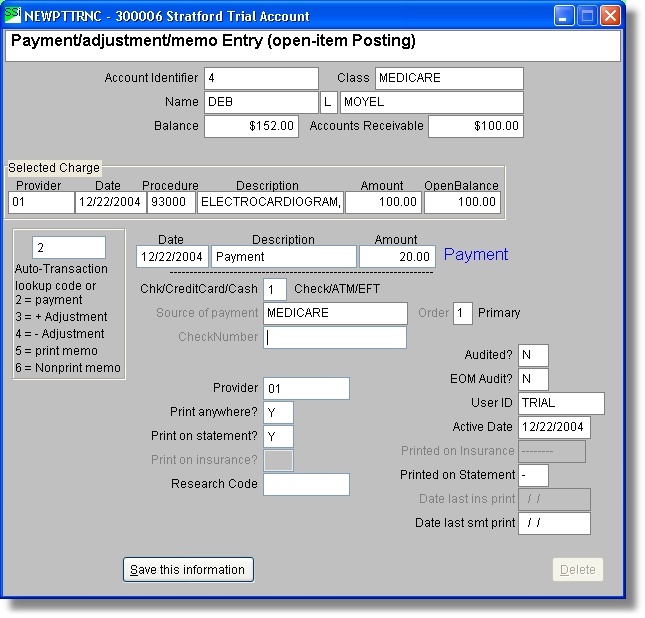Screen dimensions: 645x618
Task: Click the Selected Charge group label
Action: click(x=54, y=168)
